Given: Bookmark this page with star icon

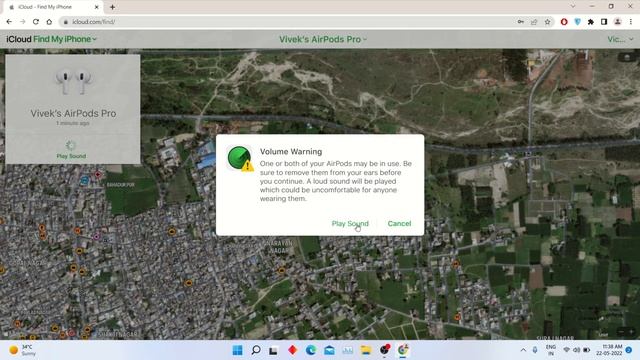Looking at the screenshot, I should (547, 22).
